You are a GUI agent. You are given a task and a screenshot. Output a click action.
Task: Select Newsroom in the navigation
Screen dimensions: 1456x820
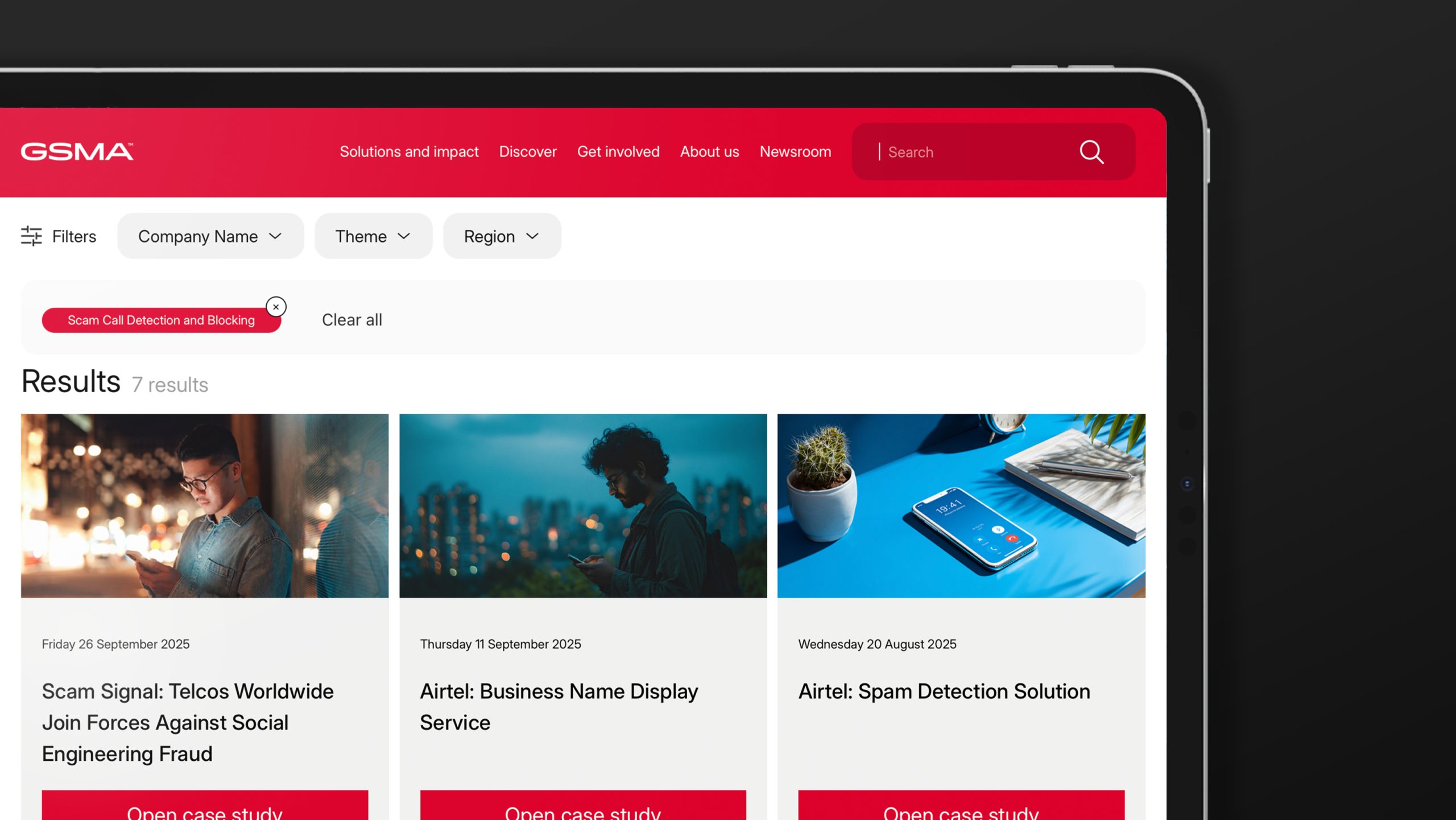point(795,151)
